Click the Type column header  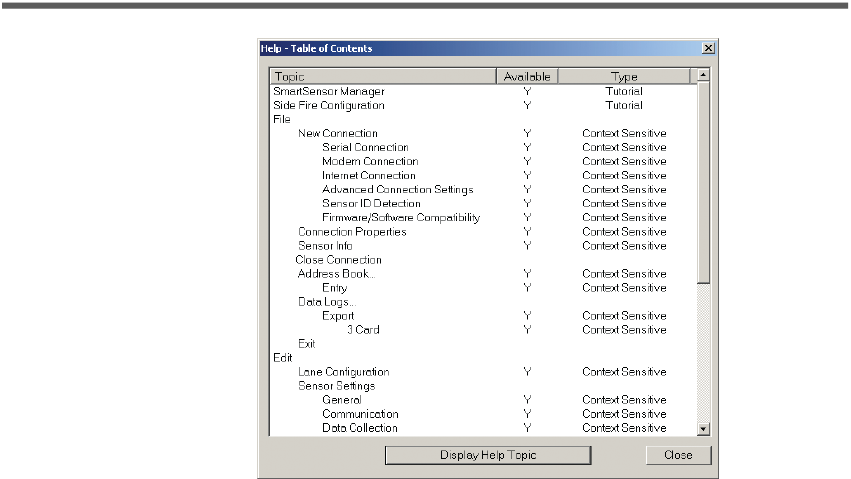(624, 76)
